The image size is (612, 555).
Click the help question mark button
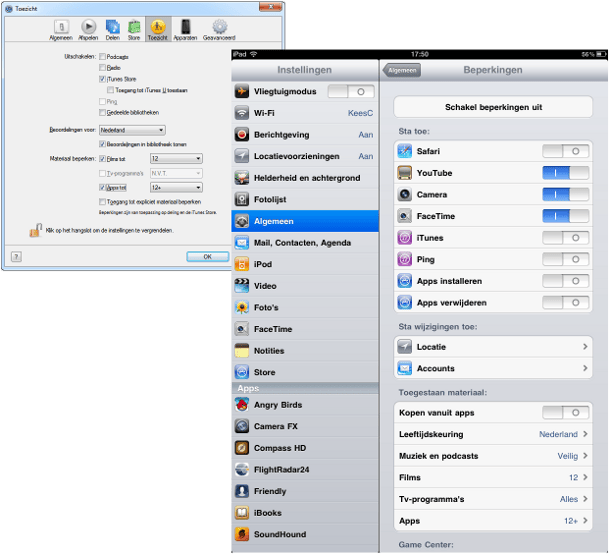[16, 257]
